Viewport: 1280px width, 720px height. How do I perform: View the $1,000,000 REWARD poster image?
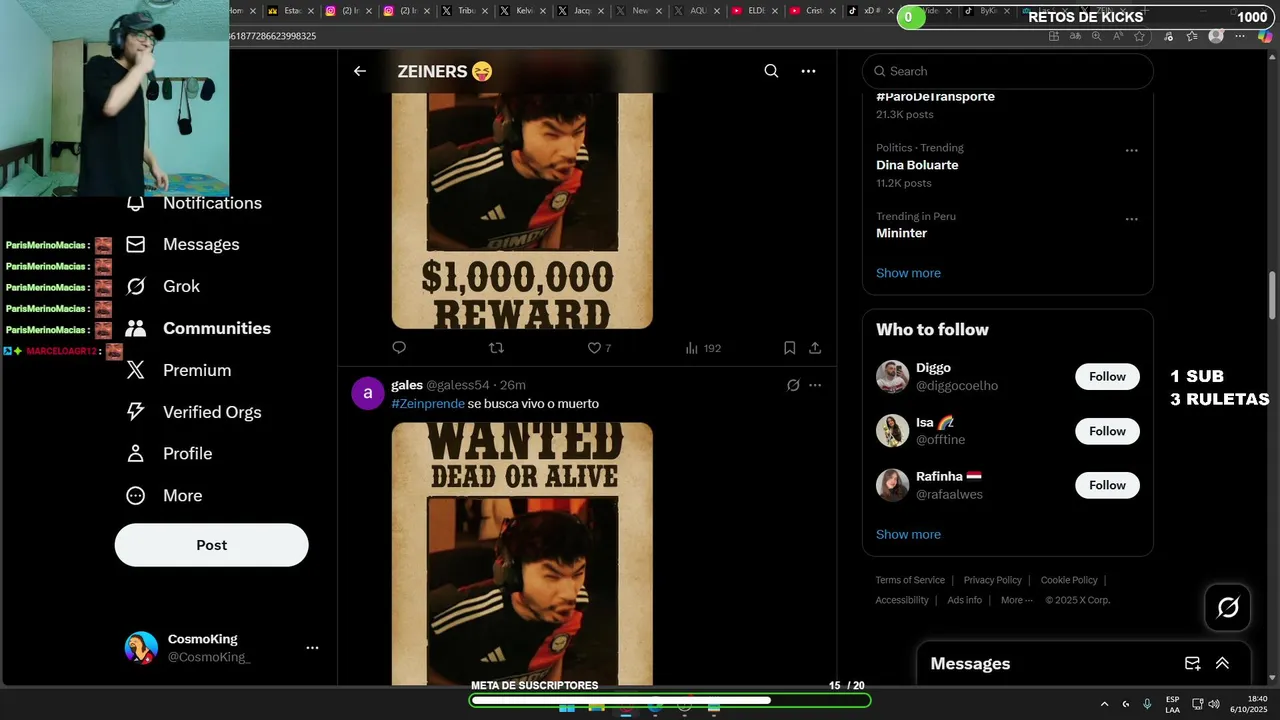tap(522, 211)
